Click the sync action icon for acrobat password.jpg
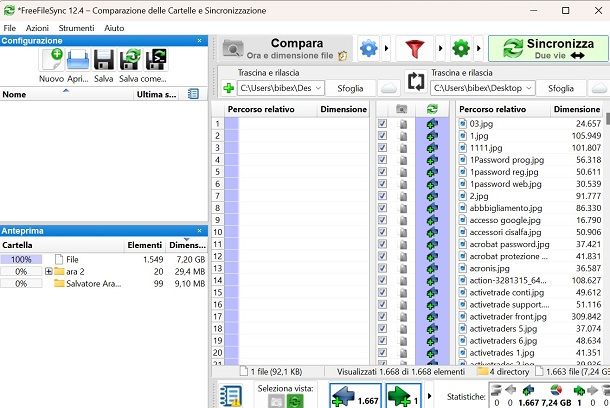 tap(432, 245)
